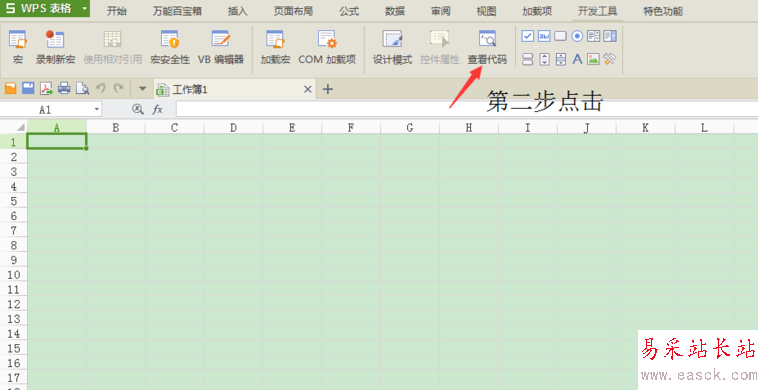Select row 16 header

(x=14, y=363)
